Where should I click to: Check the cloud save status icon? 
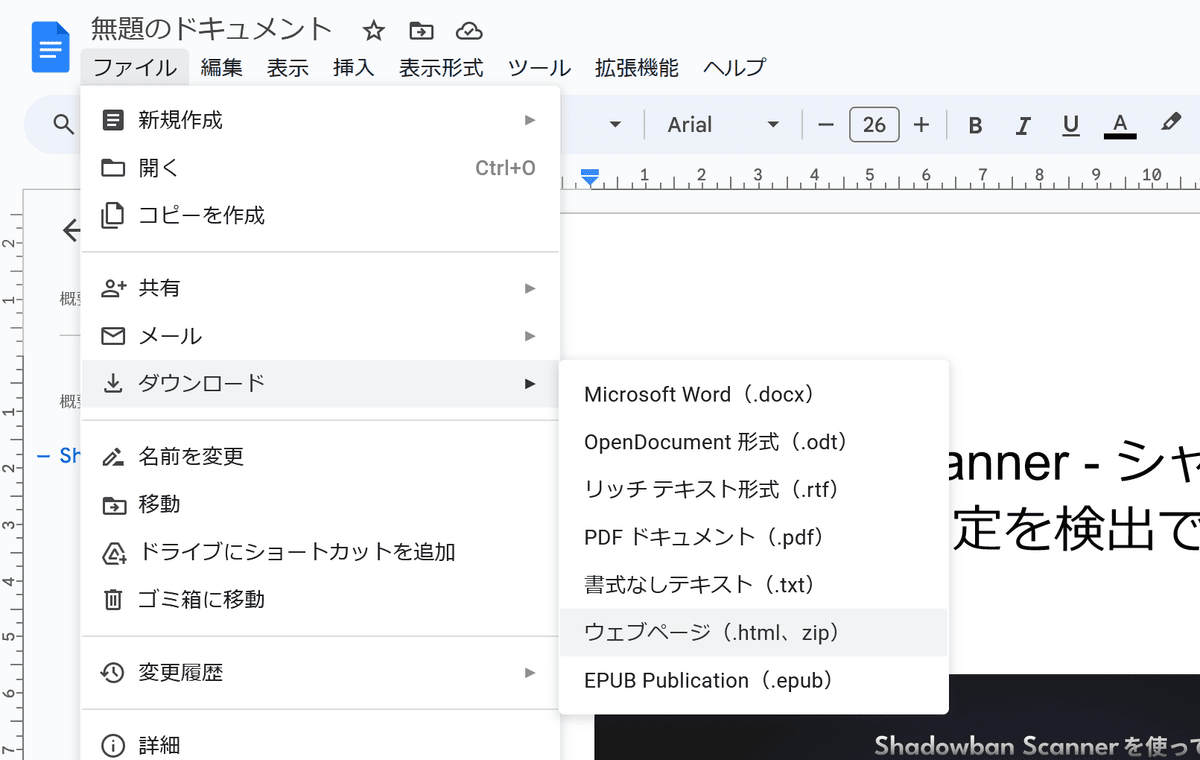(x=469, y=31)
